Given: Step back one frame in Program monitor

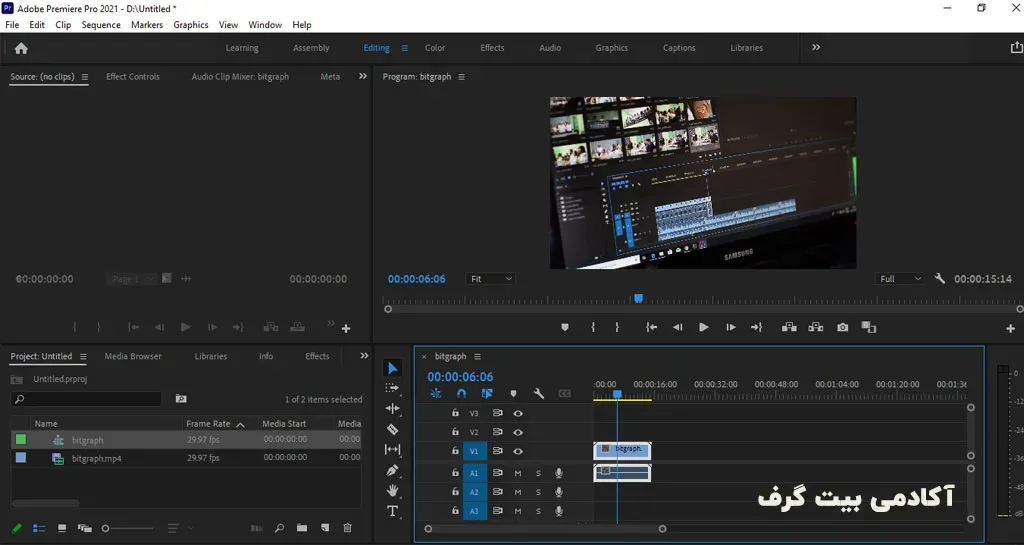Looking at the screenshot, I should (x=678, y=327).
